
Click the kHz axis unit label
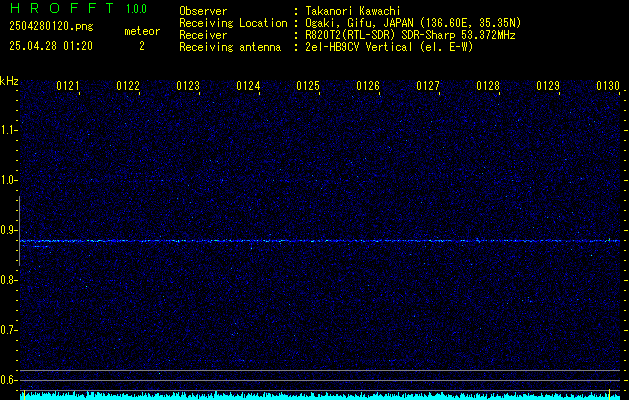coord(9,81)
